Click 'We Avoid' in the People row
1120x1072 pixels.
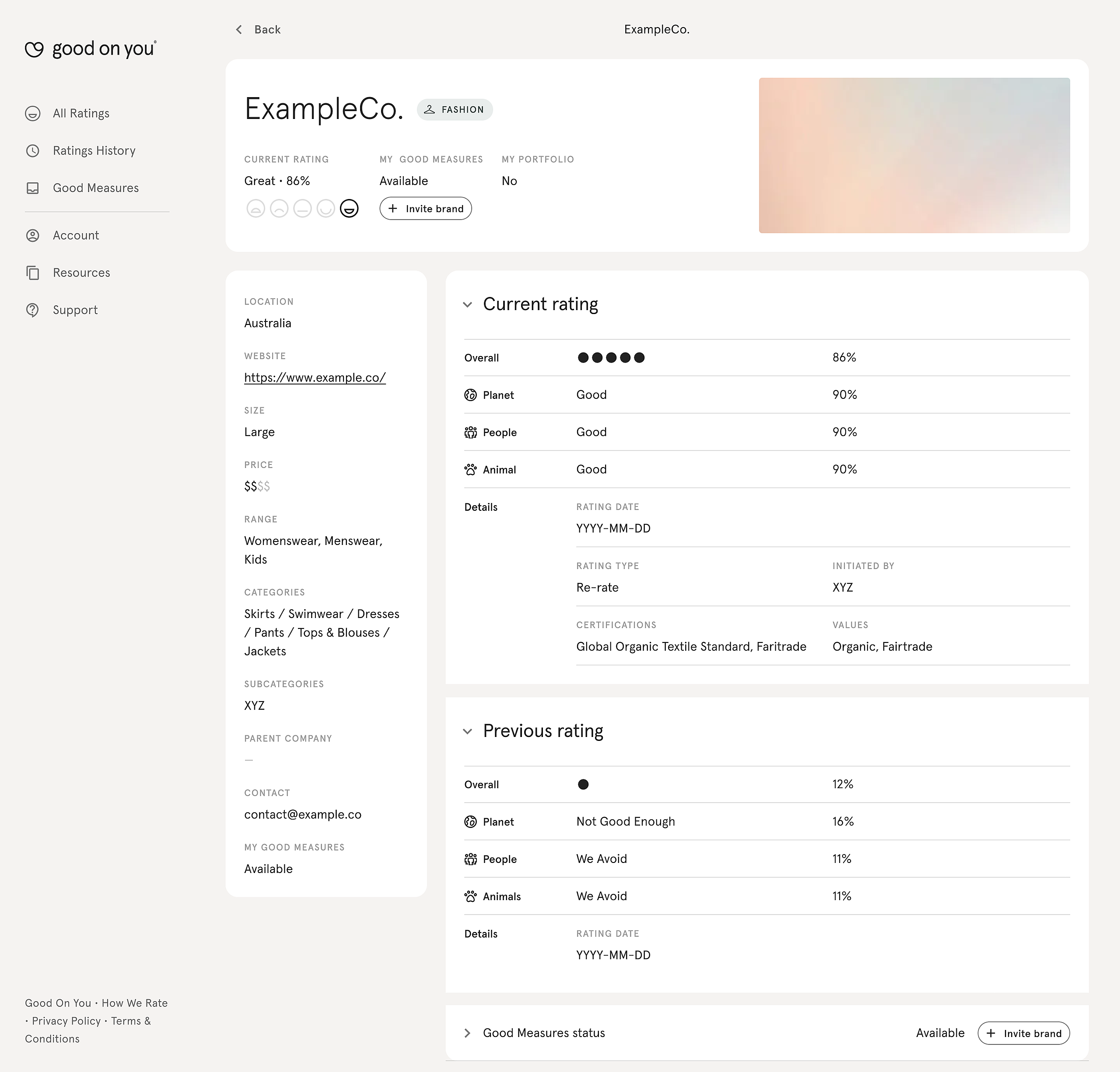pyautogui.click(x=602, y=859)
